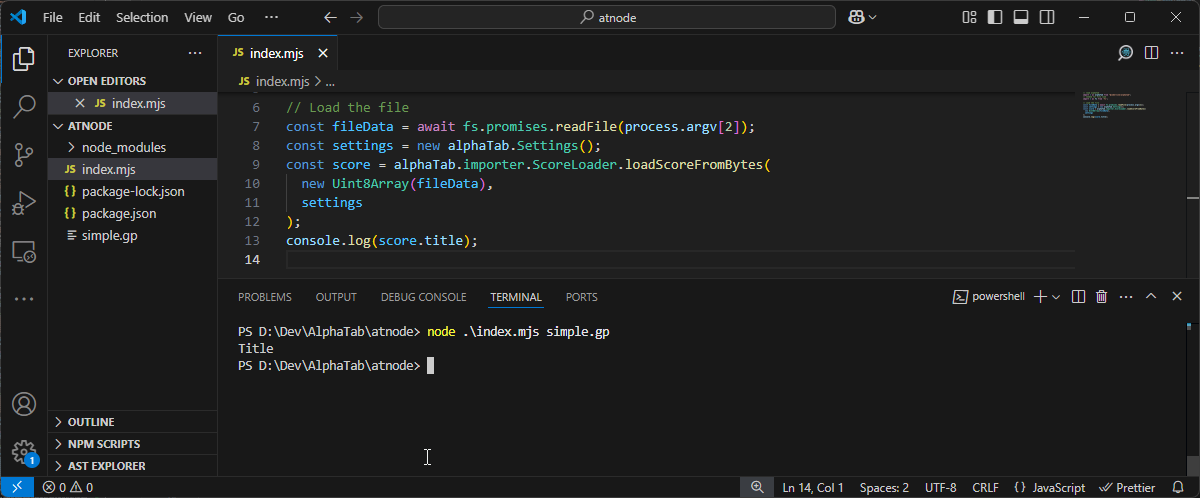Open the Accounts menu icon

pos(24,405)
